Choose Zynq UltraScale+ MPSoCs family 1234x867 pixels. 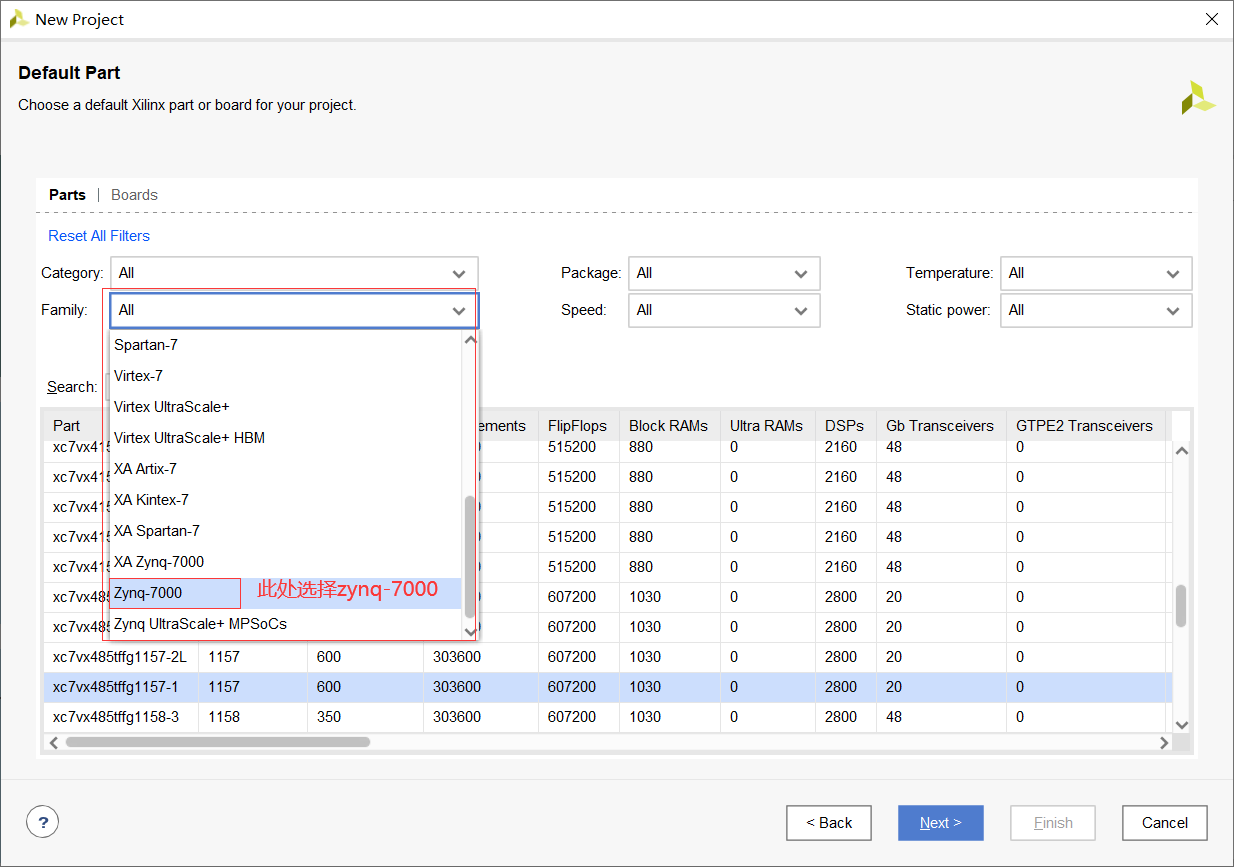[285, 624]
